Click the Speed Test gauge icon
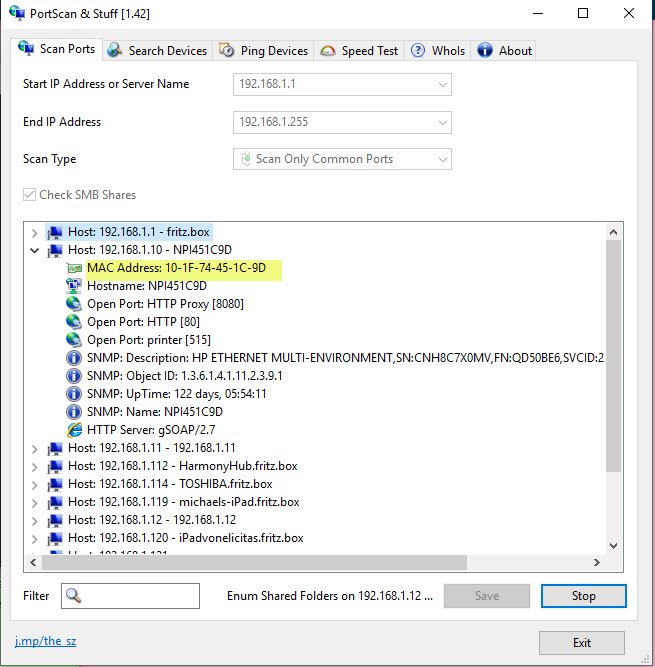655x667 pixels. point(328,51)
